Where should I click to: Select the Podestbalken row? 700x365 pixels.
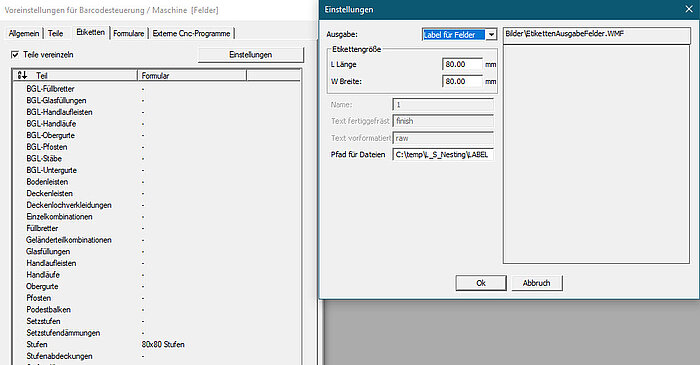click(x=156, y=309)
